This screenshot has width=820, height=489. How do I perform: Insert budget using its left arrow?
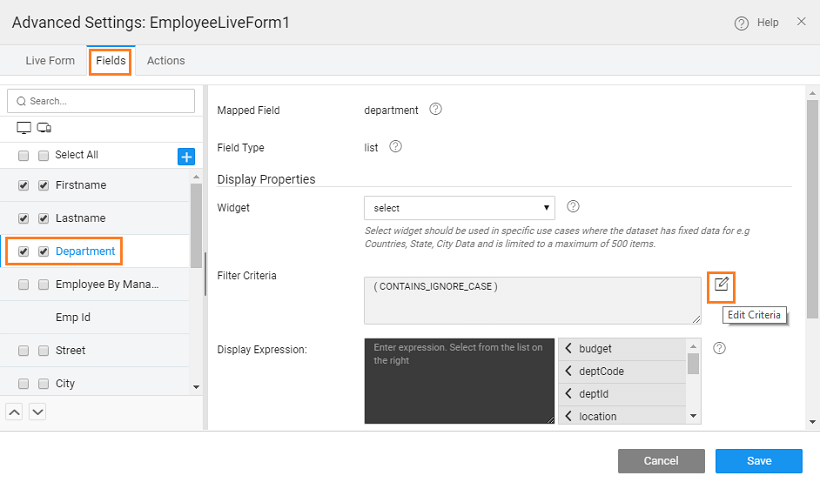[x=568, y=349]
